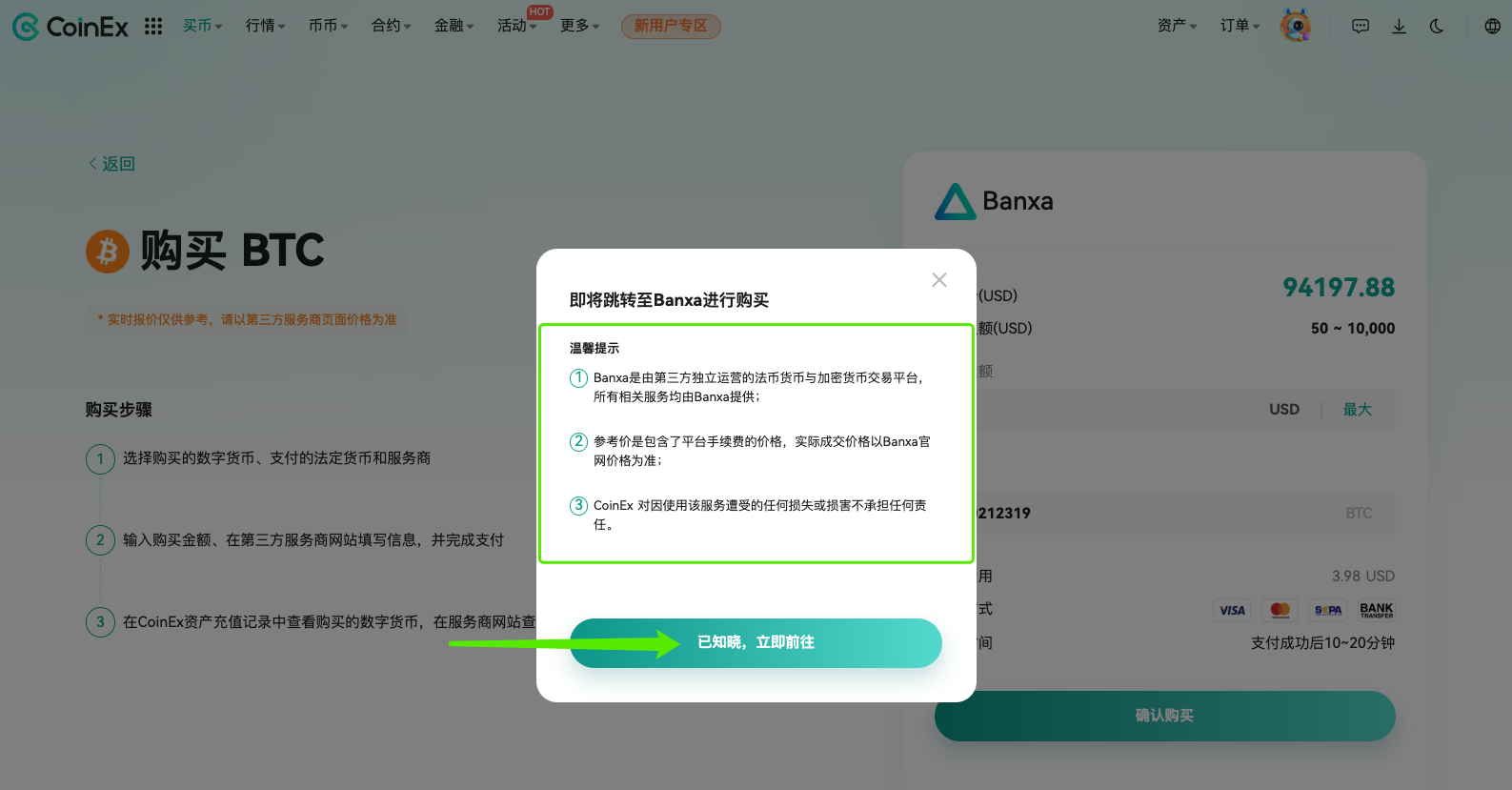
Task: Click the download app icon
Action: tap(1399, 27)
